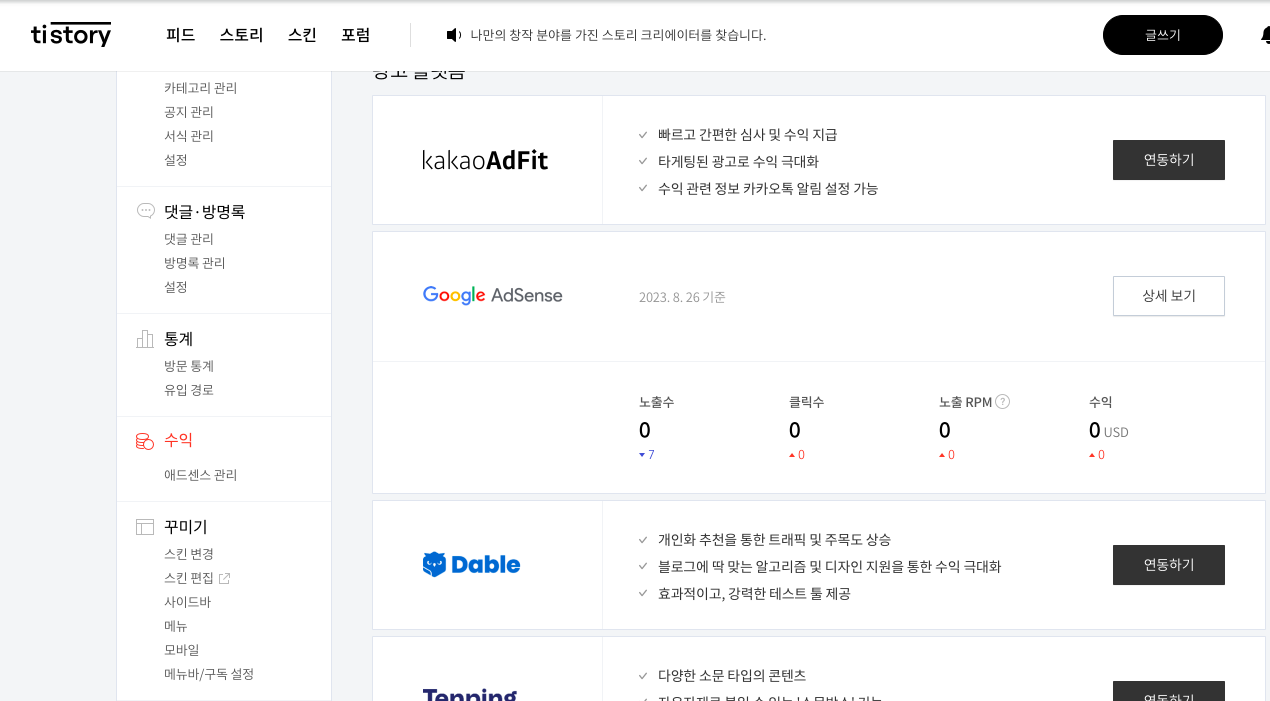Select the 수익 section heading

178,440
